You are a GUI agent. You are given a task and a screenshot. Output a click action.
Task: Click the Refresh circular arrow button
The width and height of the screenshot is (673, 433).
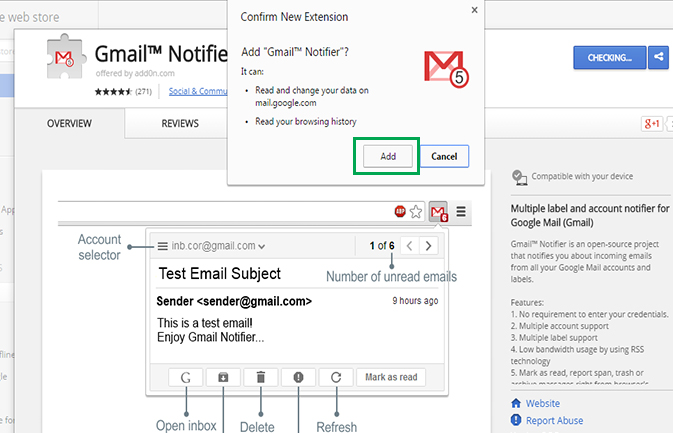(x=336, y=377)
